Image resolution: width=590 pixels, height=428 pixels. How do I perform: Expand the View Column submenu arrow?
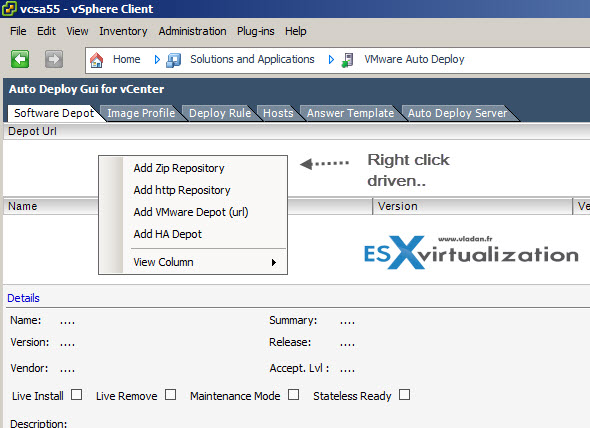[274, 262]
